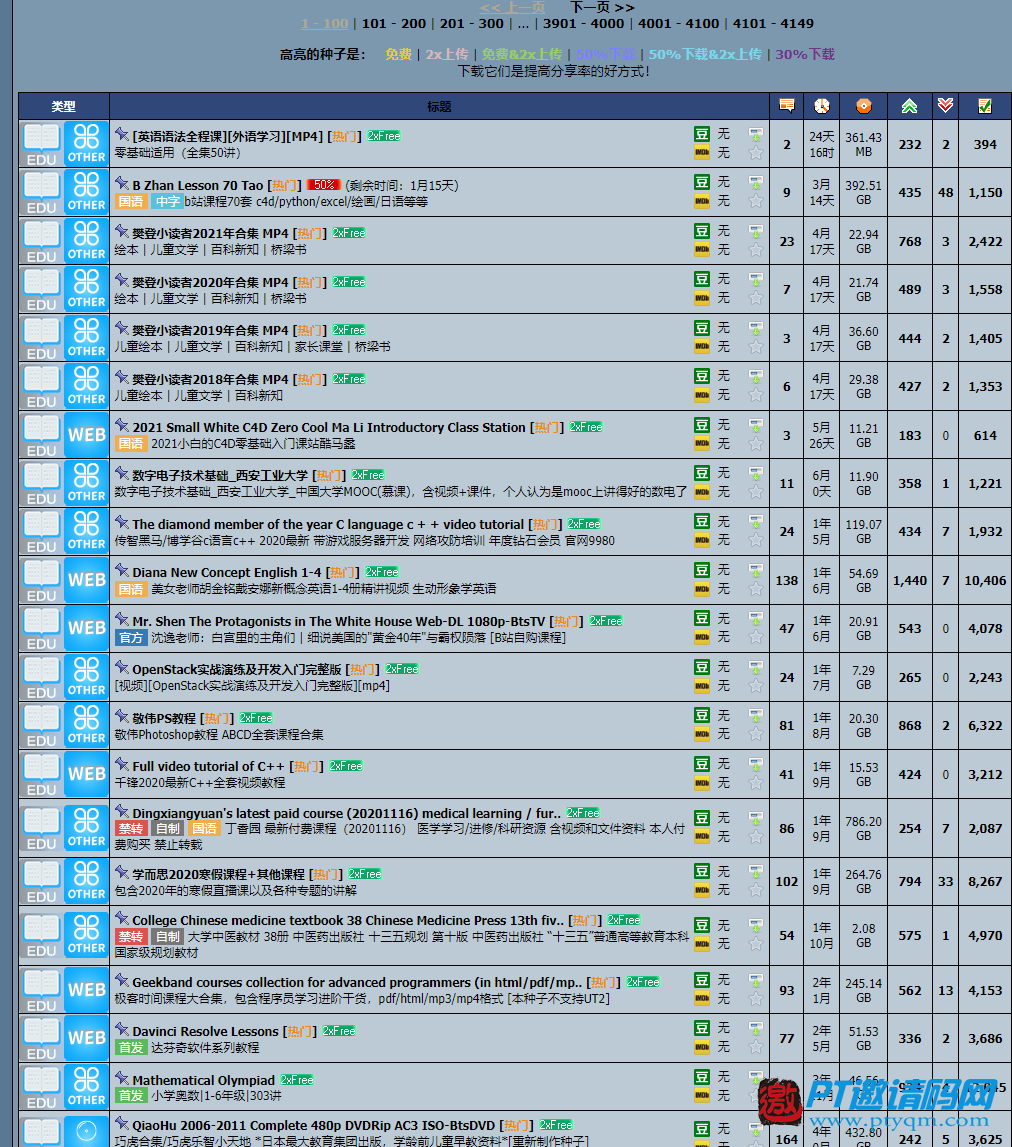Screen dimensions: 1012x1147
Task: Sort by 标题 column header
Action: click(439, 107)
